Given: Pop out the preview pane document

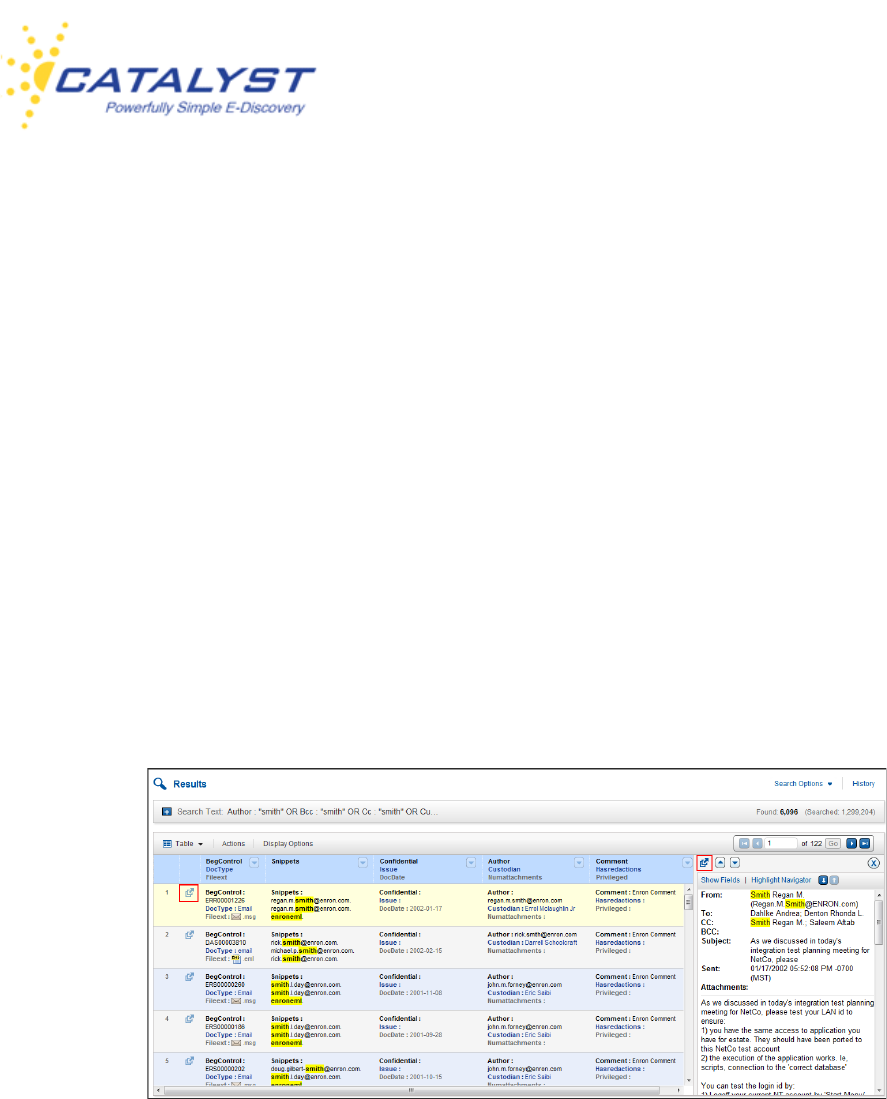Looking at the screenshot, I should click(704, 863).
